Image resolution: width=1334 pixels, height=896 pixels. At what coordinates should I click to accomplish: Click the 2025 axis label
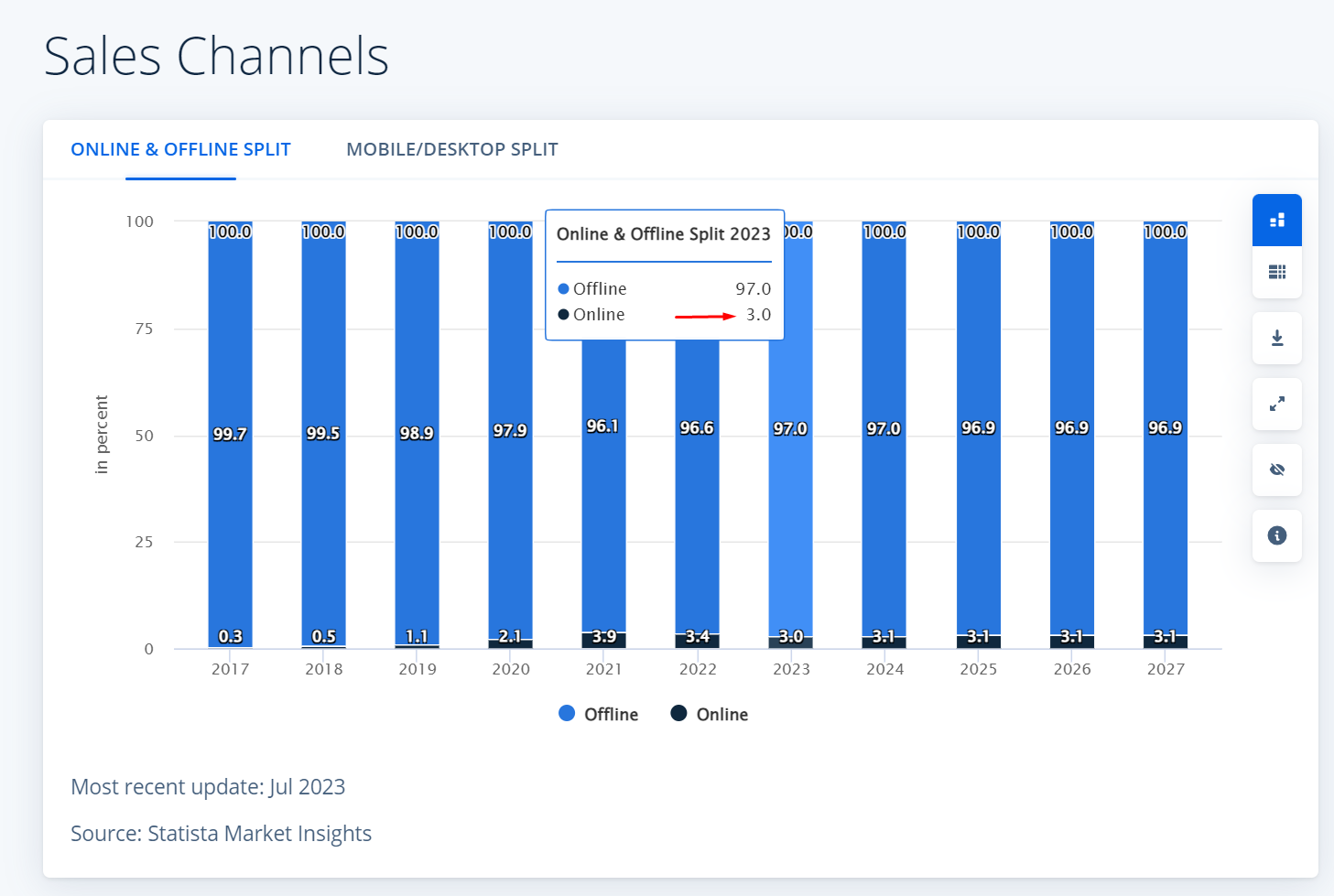(979, 669)
